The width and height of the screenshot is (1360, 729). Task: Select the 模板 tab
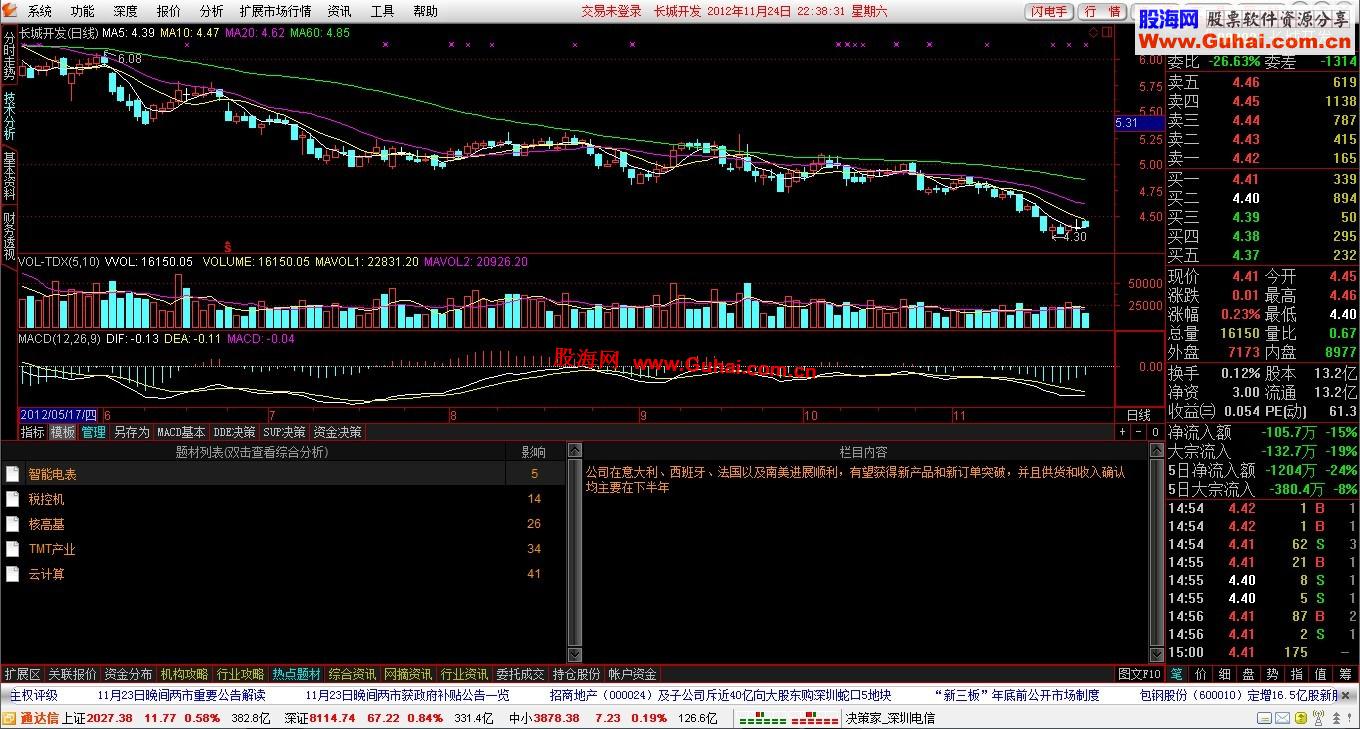point(63,432)
